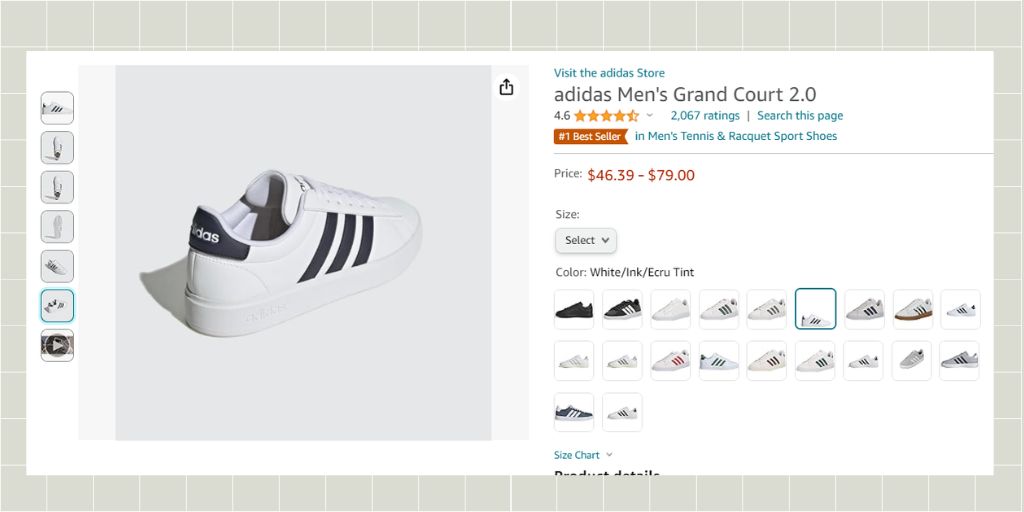Select the all-black shoe color swatch
1024x512 pixels.
[x=574, y=310]
